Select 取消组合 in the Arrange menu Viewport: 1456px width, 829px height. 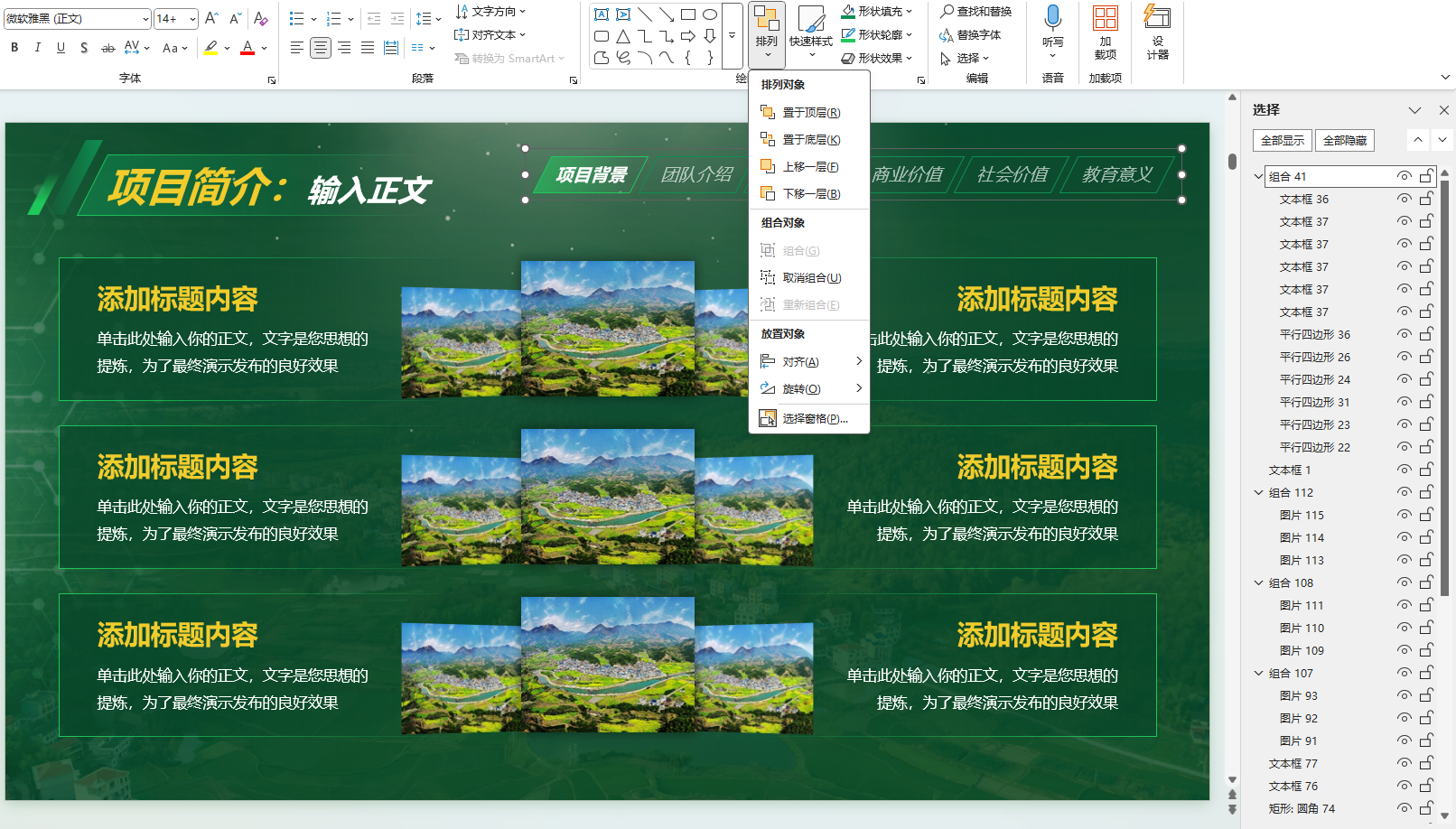(809, 277)
